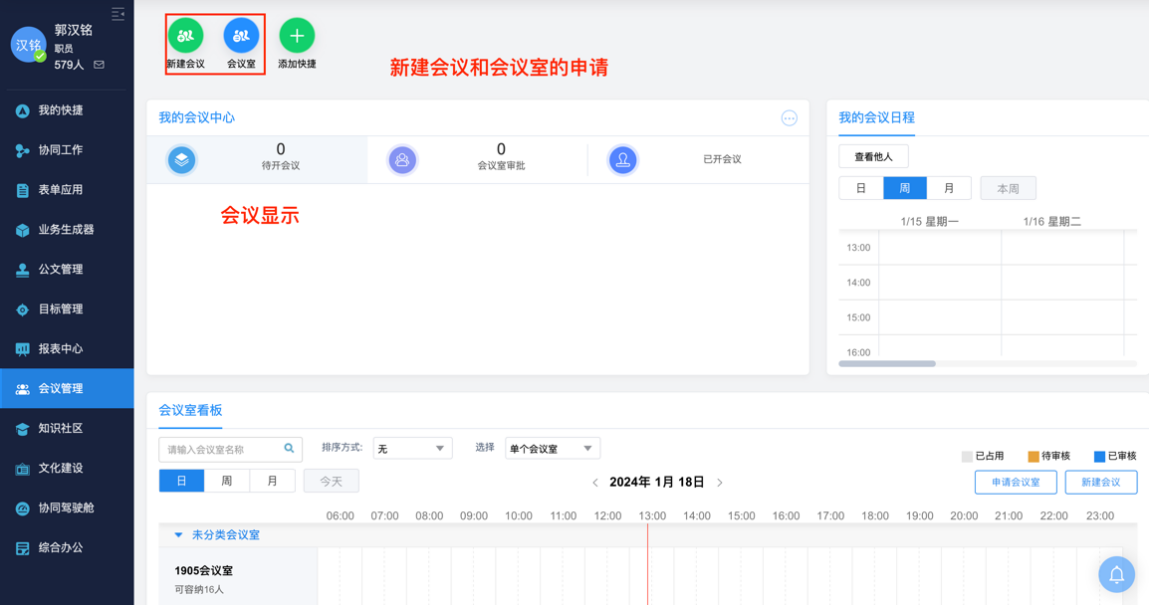Toggle the 日 view in 我的会议日程
Screen dimensions: 1149x605
(861, 187)
